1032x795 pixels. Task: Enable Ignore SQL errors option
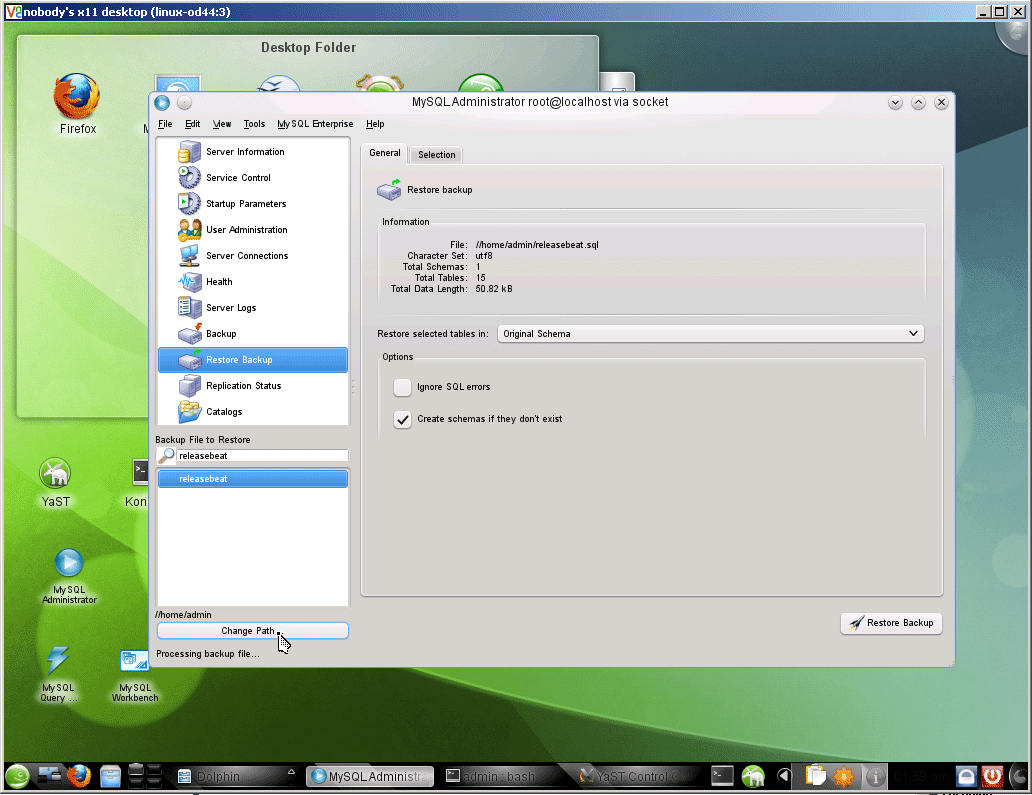[402, 387]
